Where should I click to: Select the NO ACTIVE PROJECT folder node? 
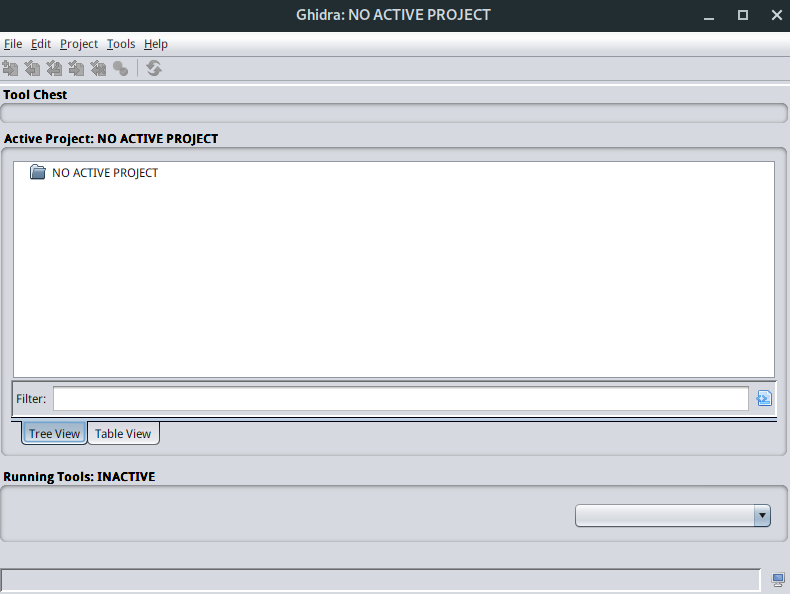pos(104,173)
